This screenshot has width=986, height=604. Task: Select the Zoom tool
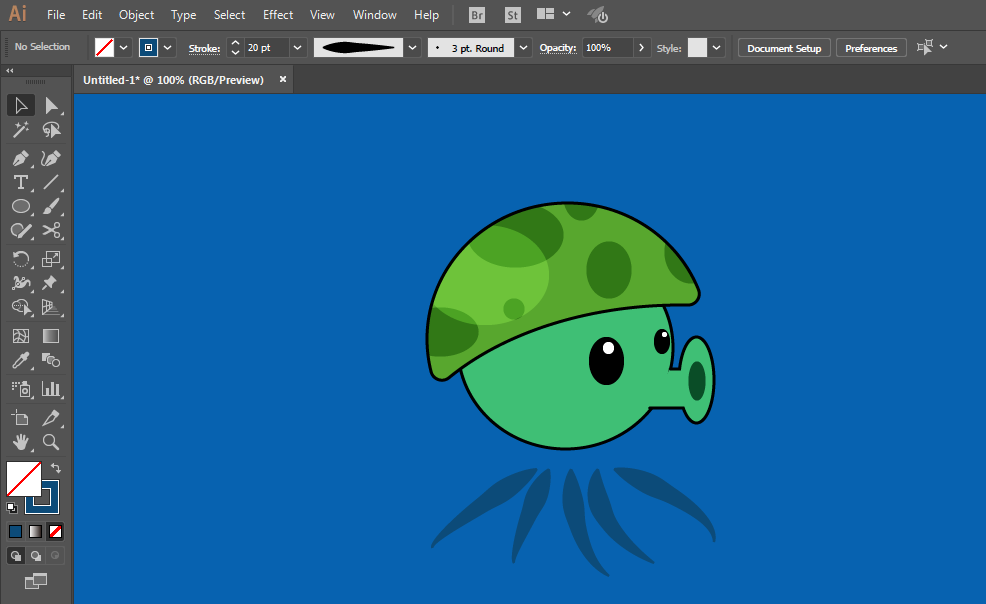(x=51, y=441)
